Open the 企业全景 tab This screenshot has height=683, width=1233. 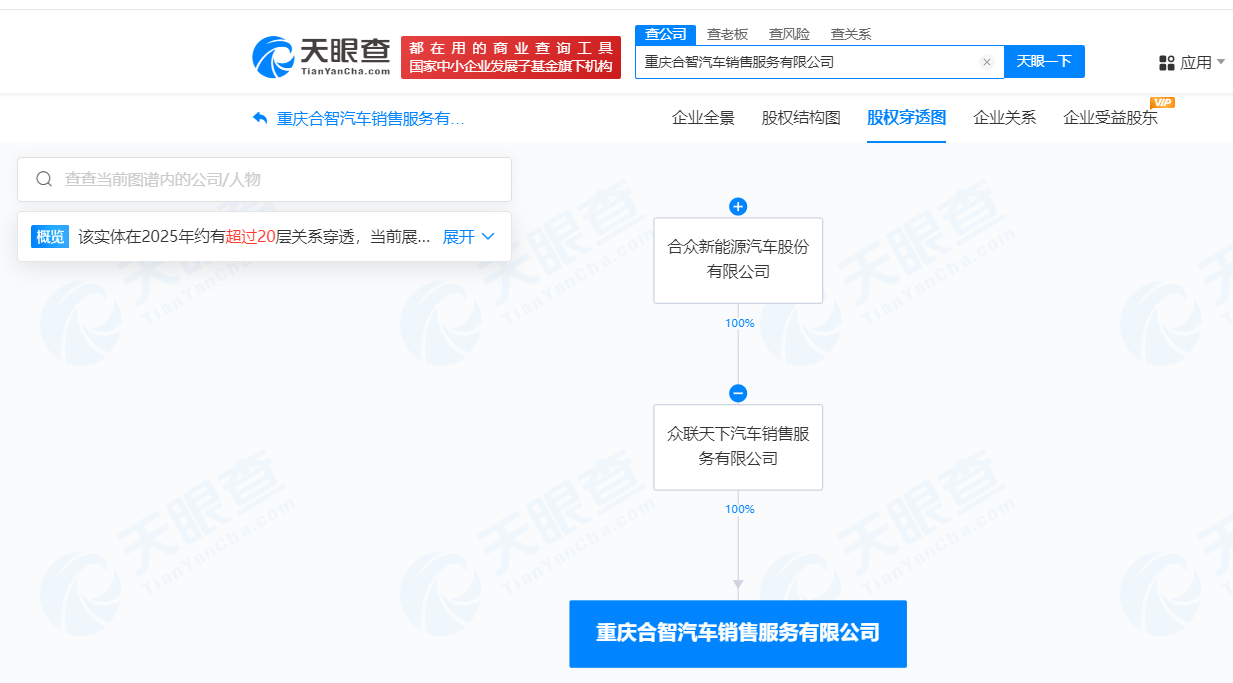coord(703,118)
